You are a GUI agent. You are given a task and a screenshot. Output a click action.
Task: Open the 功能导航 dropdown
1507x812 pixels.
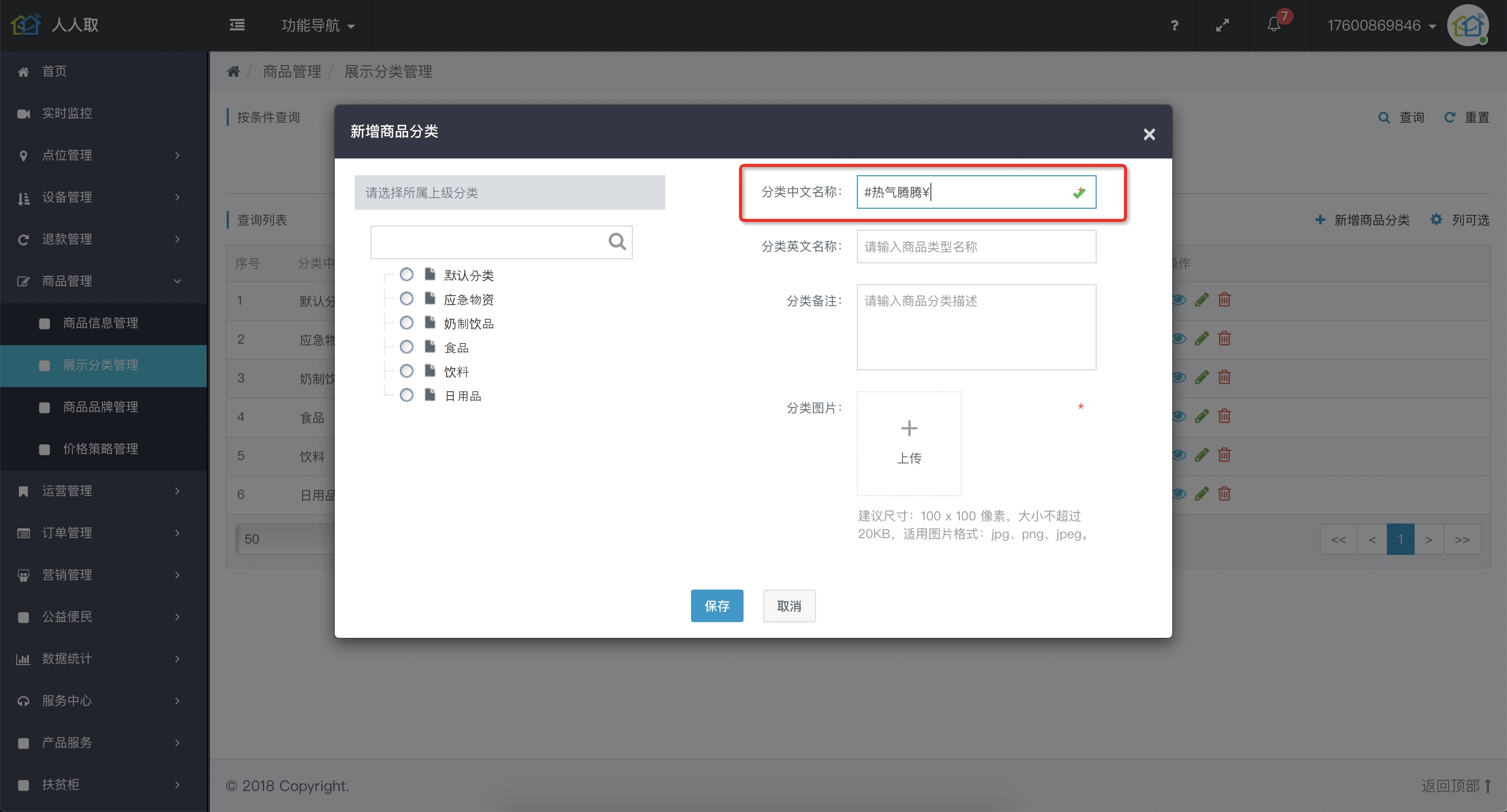click(317, 26)
